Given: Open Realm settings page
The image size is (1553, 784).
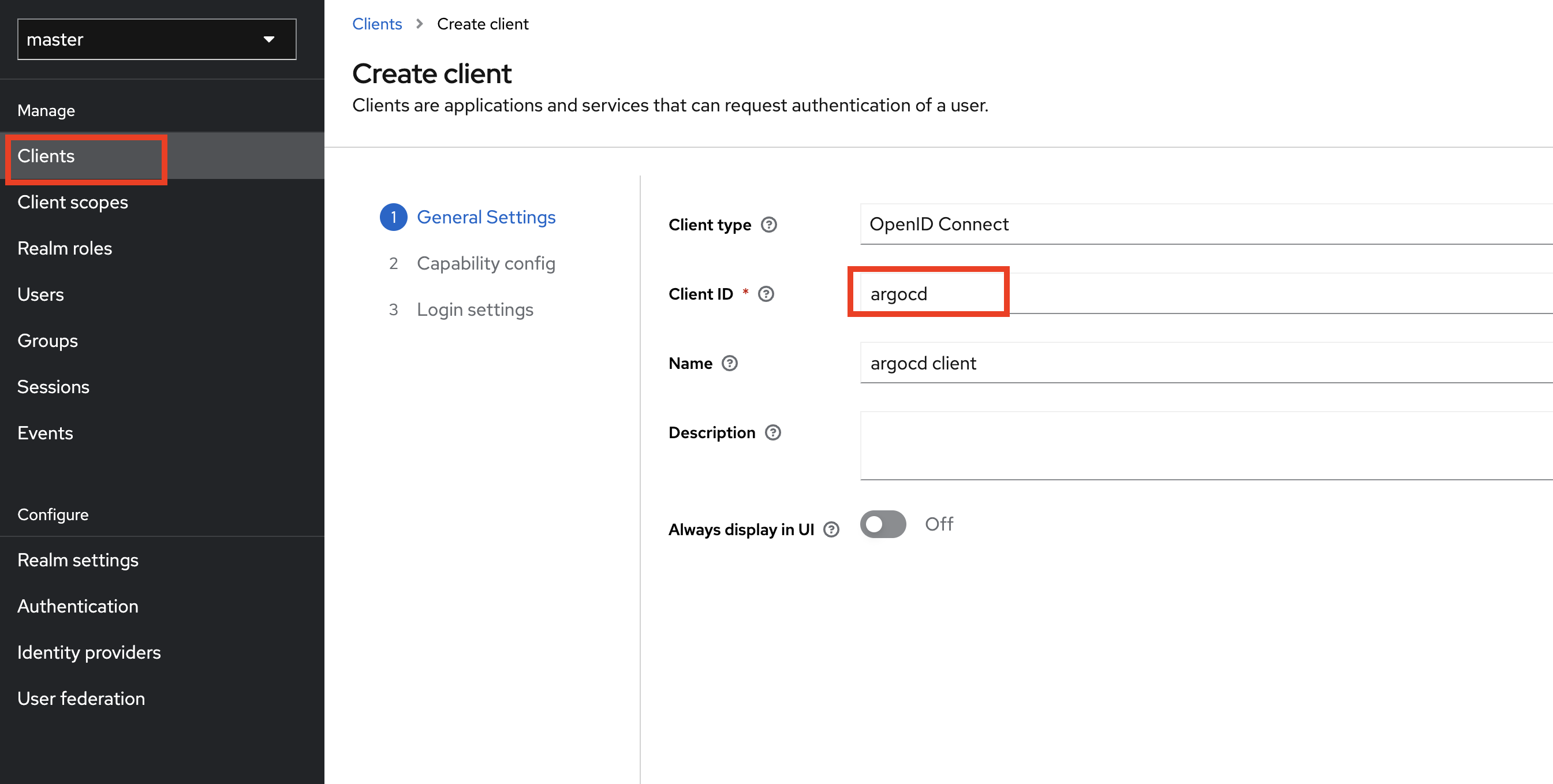Looking at the screenshot, I should pyautogui.click(x=78, y=560).
